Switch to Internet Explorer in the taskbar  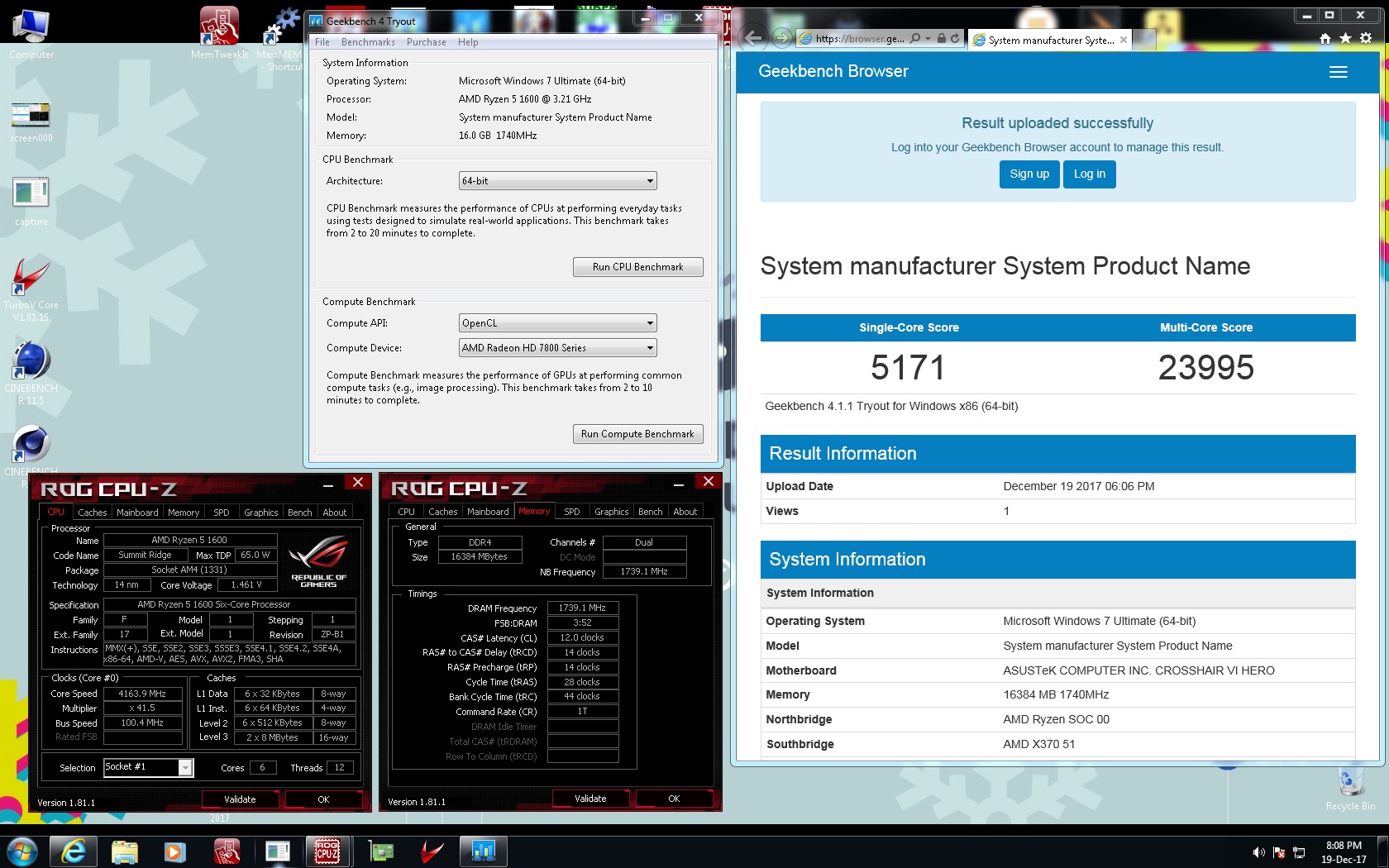[x=74, y=851]
